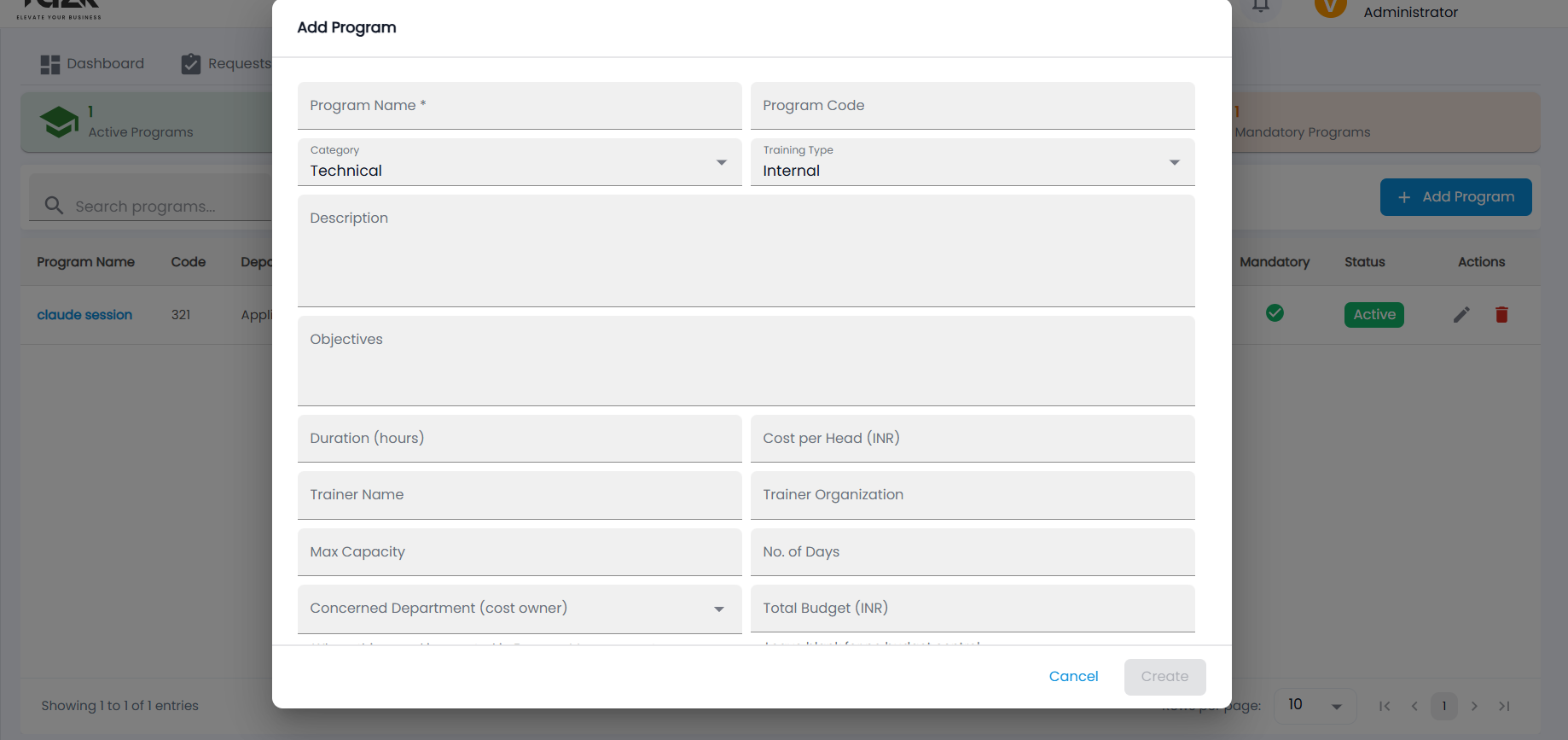Click the Requests clipboard icon
This screenshot has height=740, width=1568.
click(191, 64)
